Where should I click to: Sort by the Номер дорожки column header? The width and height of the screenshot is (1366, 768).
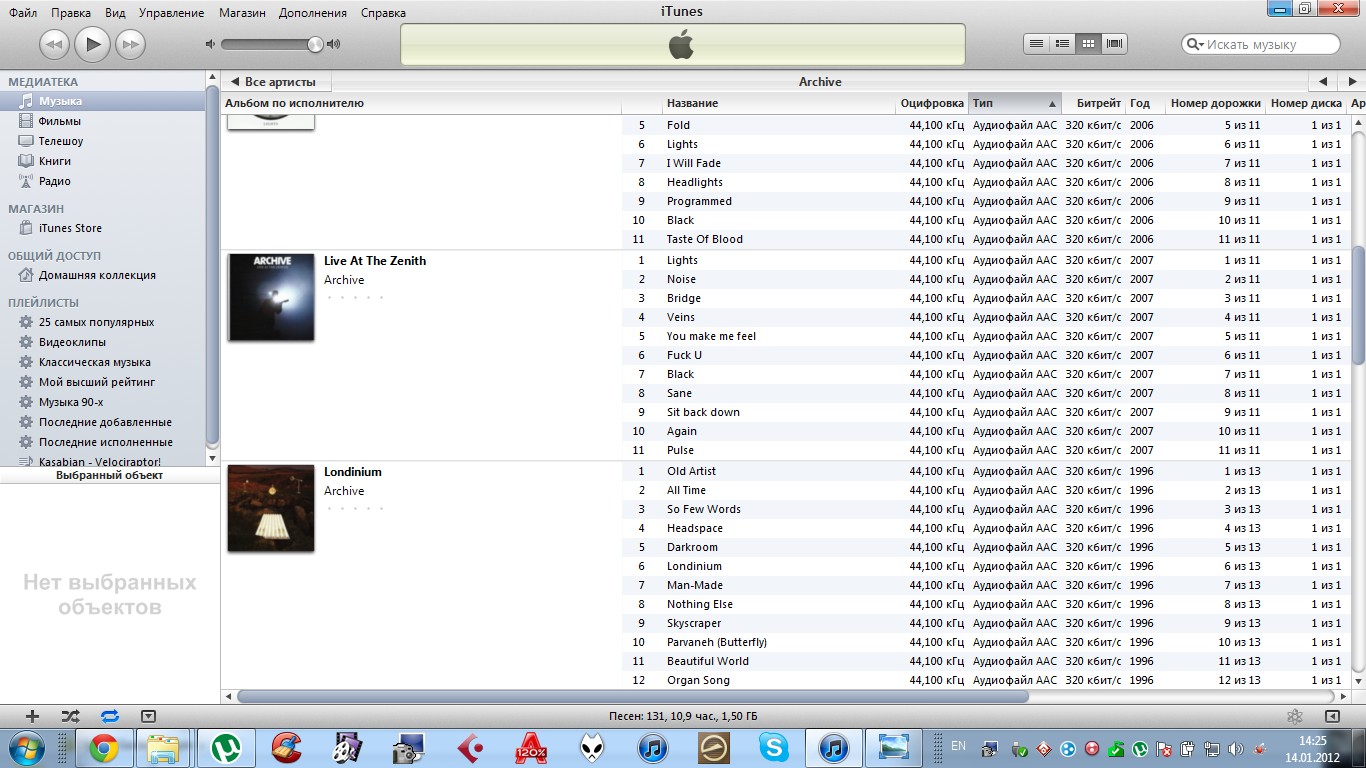[x=1215, y=103]
